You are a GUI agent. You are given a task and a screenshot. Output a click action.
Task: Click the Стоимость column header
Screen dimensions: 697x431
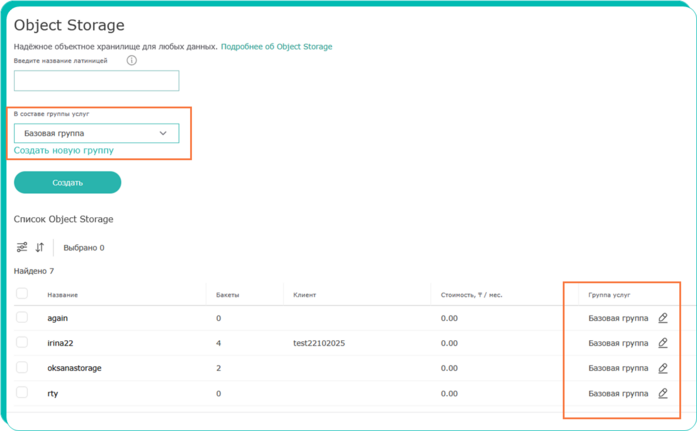click(472, 295)
